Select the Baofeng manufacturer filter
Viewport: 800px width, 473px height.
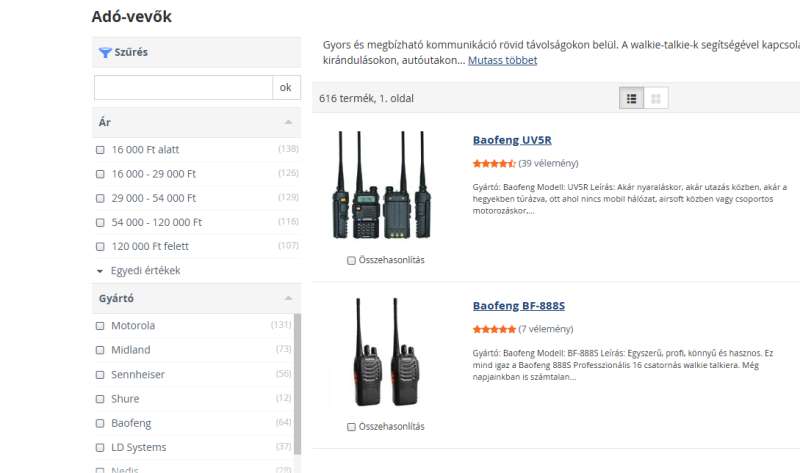[100, 423]
